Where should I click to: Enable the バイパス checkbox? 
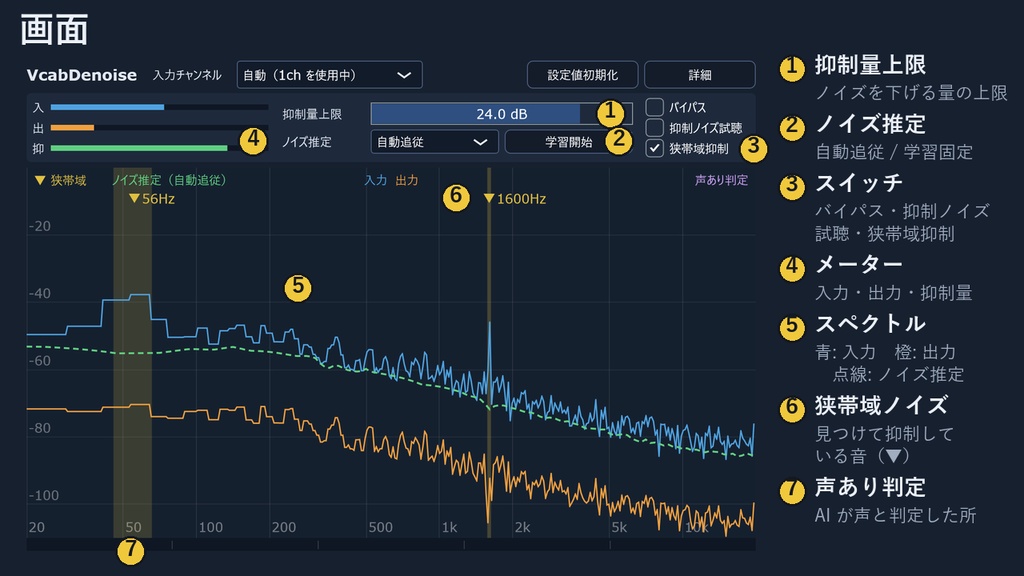point(654,106)
